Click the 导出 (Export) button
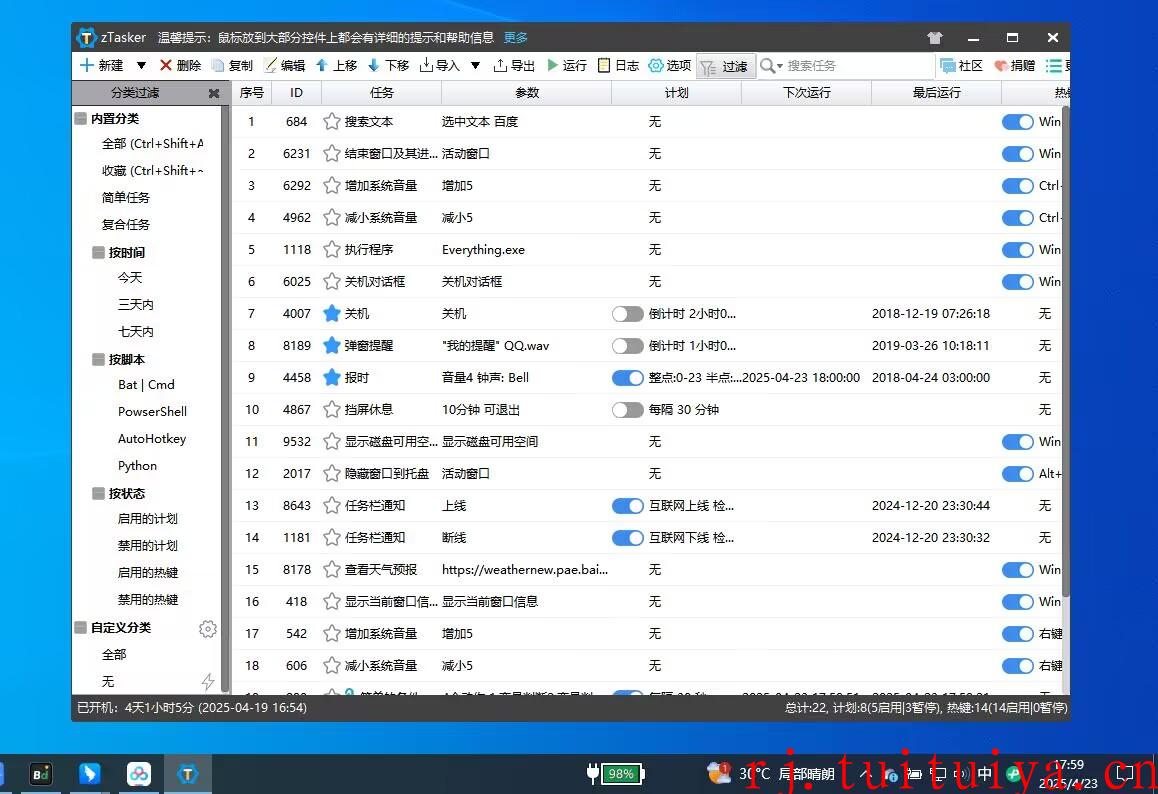The image size is (1158, 794). (514, 66)
